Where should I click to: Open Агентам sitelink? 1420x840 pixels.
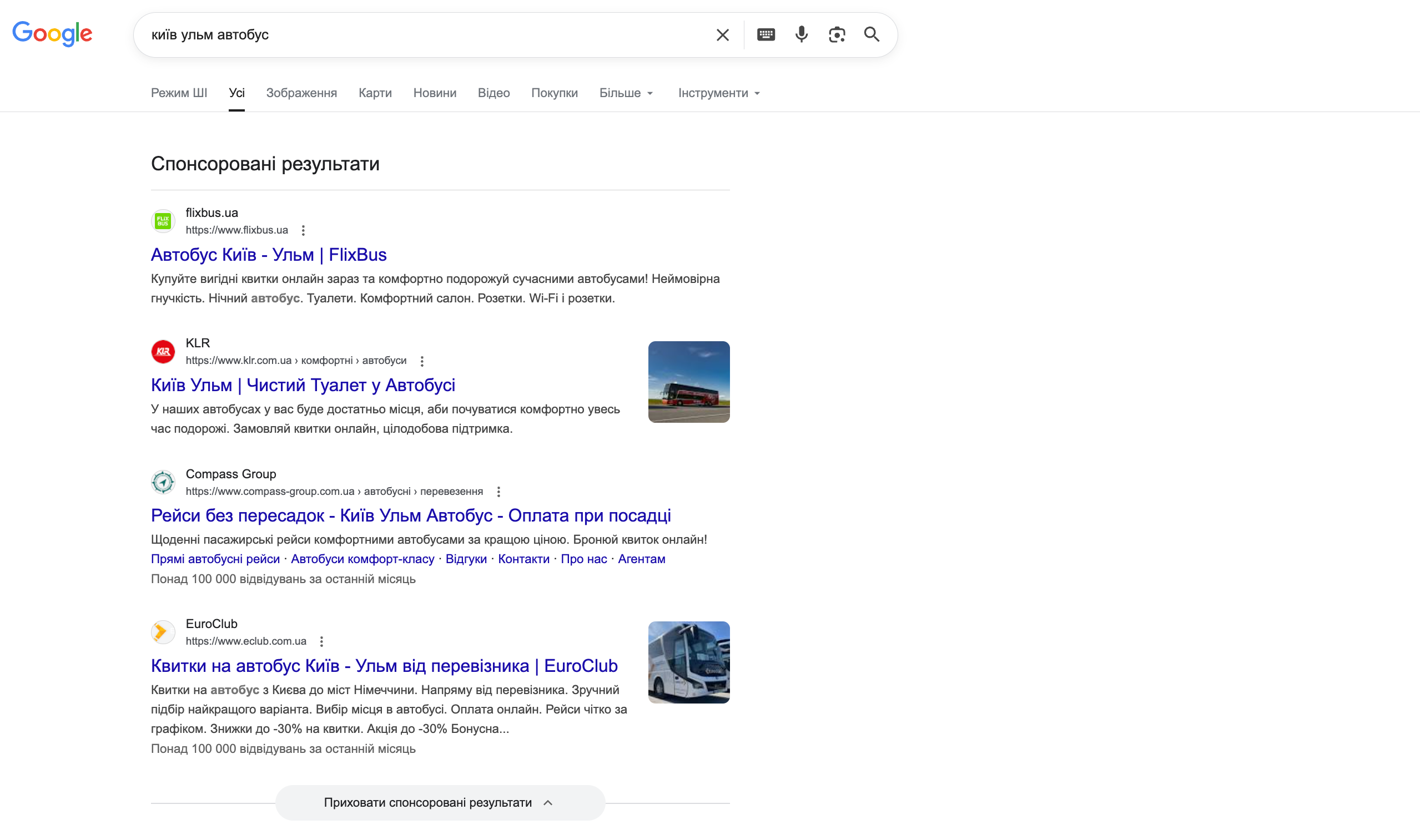click(x=642, y=559)
